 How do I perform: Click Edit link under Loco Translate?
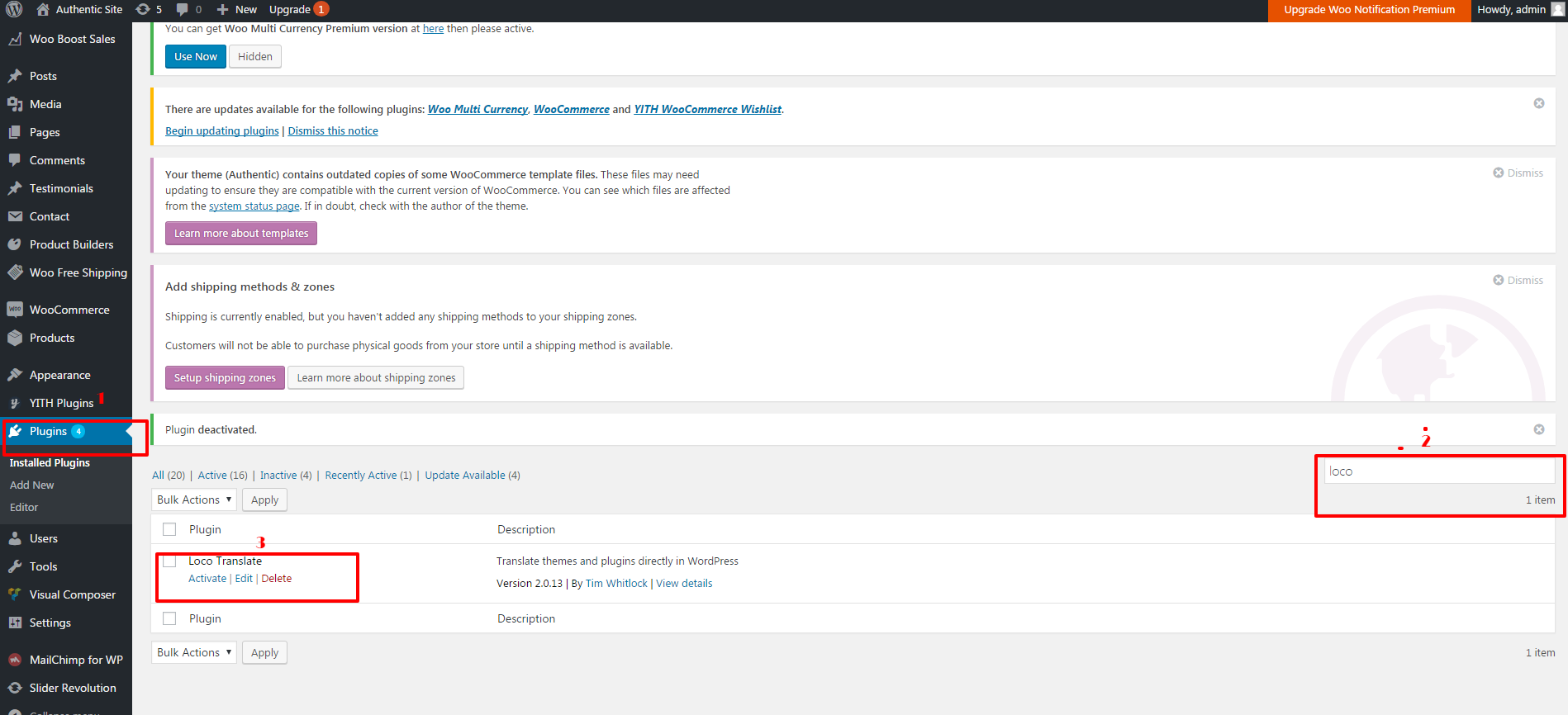(x=244, y=578)
